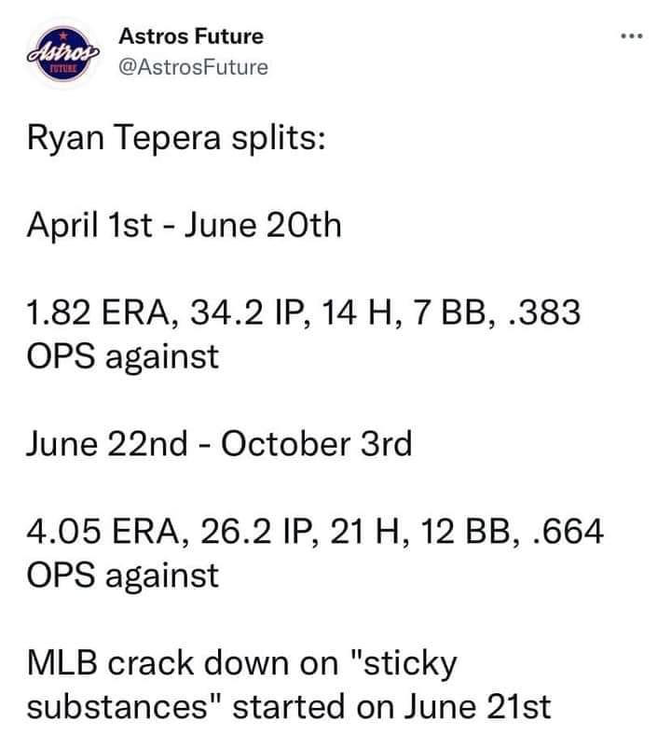Open the Astros Future display name
Image resolution: width=671 pixels, height=750 pixels.
pyautogui.click(x=191, y=36)
